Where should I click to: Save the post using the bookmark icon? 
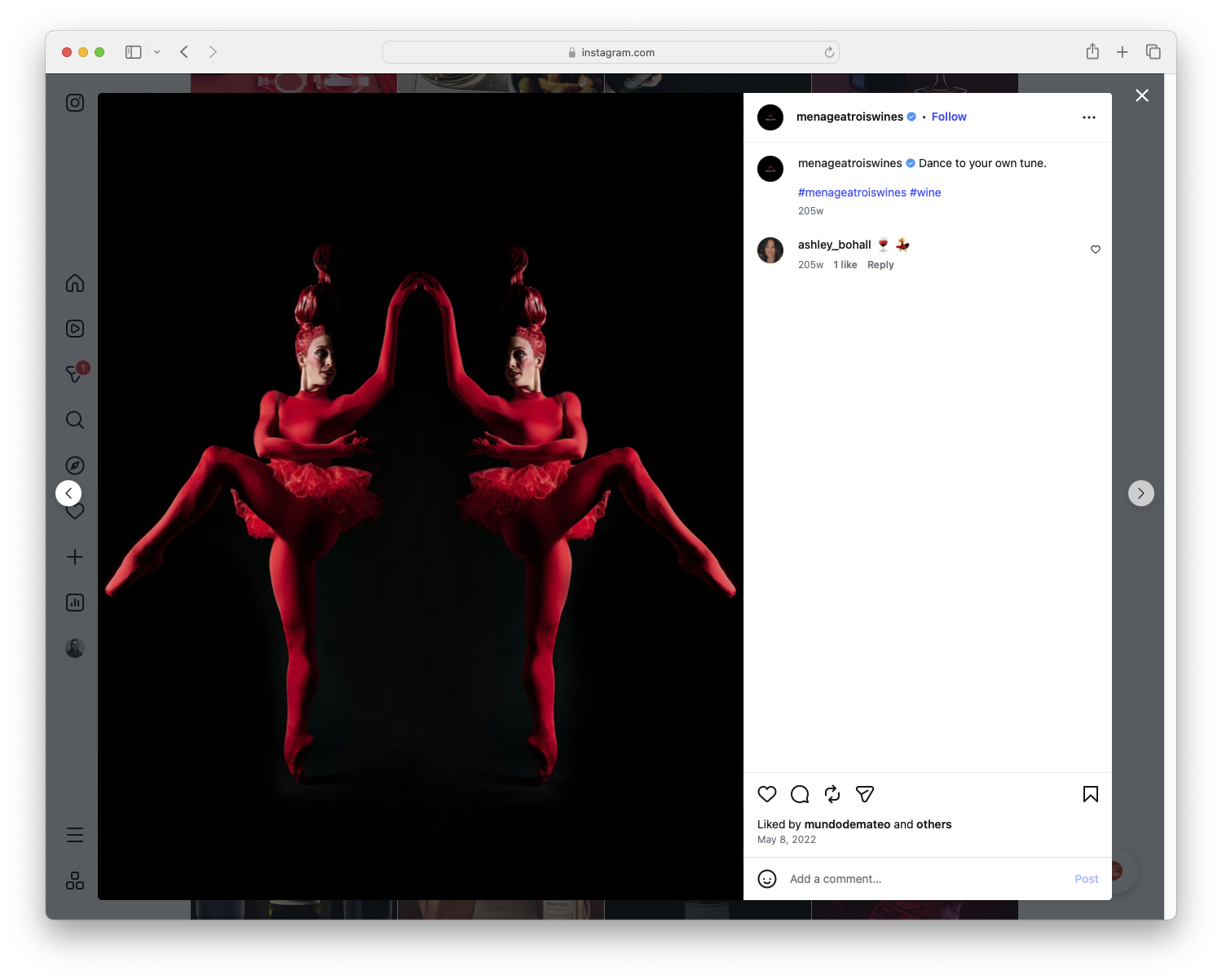click(x=1090, y=794)
